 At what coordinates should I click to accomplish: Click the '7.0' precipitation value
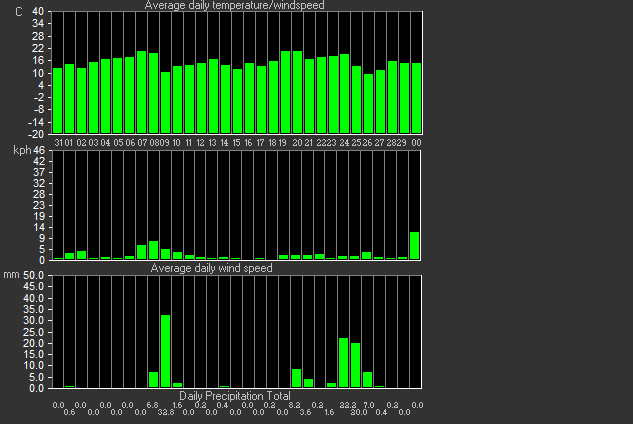pyautogui.click(x=369, y=405)
